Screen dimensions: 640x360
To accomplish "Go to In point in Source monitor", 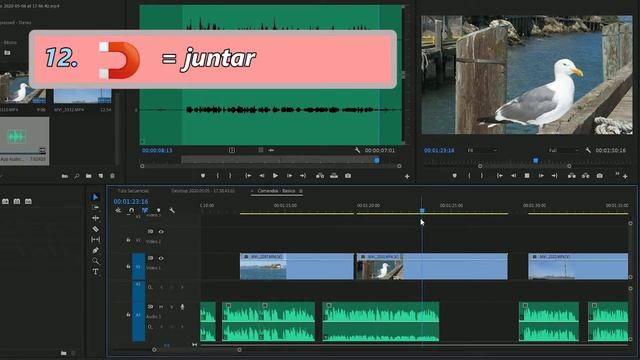I will (248, 176).
